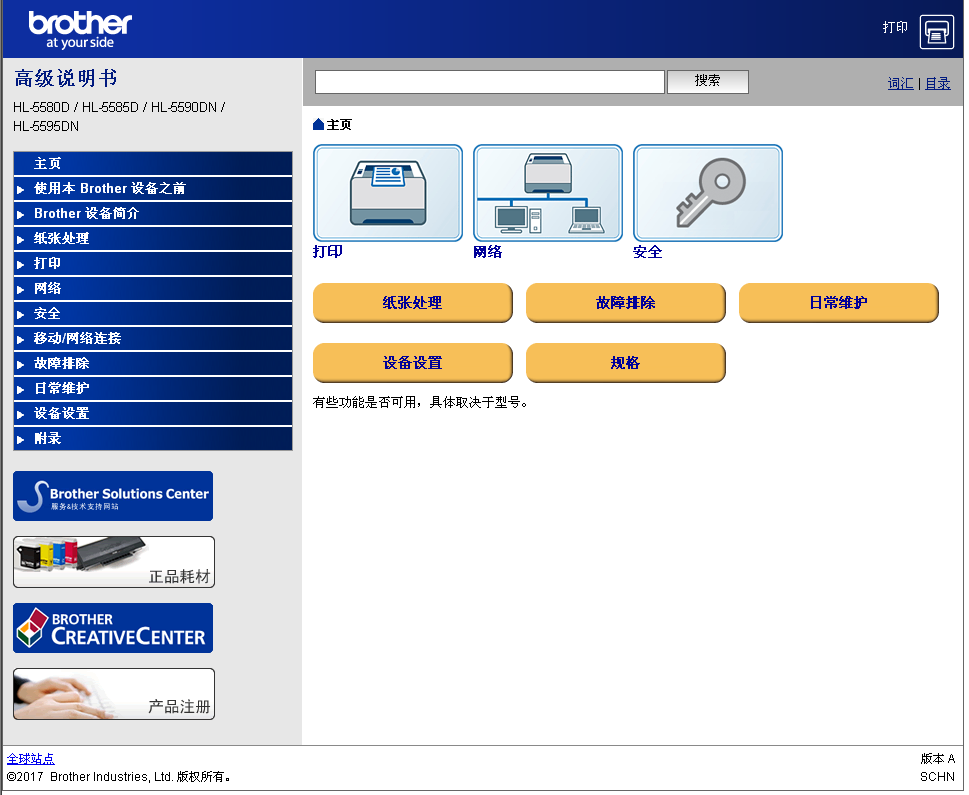The image size is (969, 795).
Task: Click the 主页 breadcrumb text
Action: click(x=339, y=125)
